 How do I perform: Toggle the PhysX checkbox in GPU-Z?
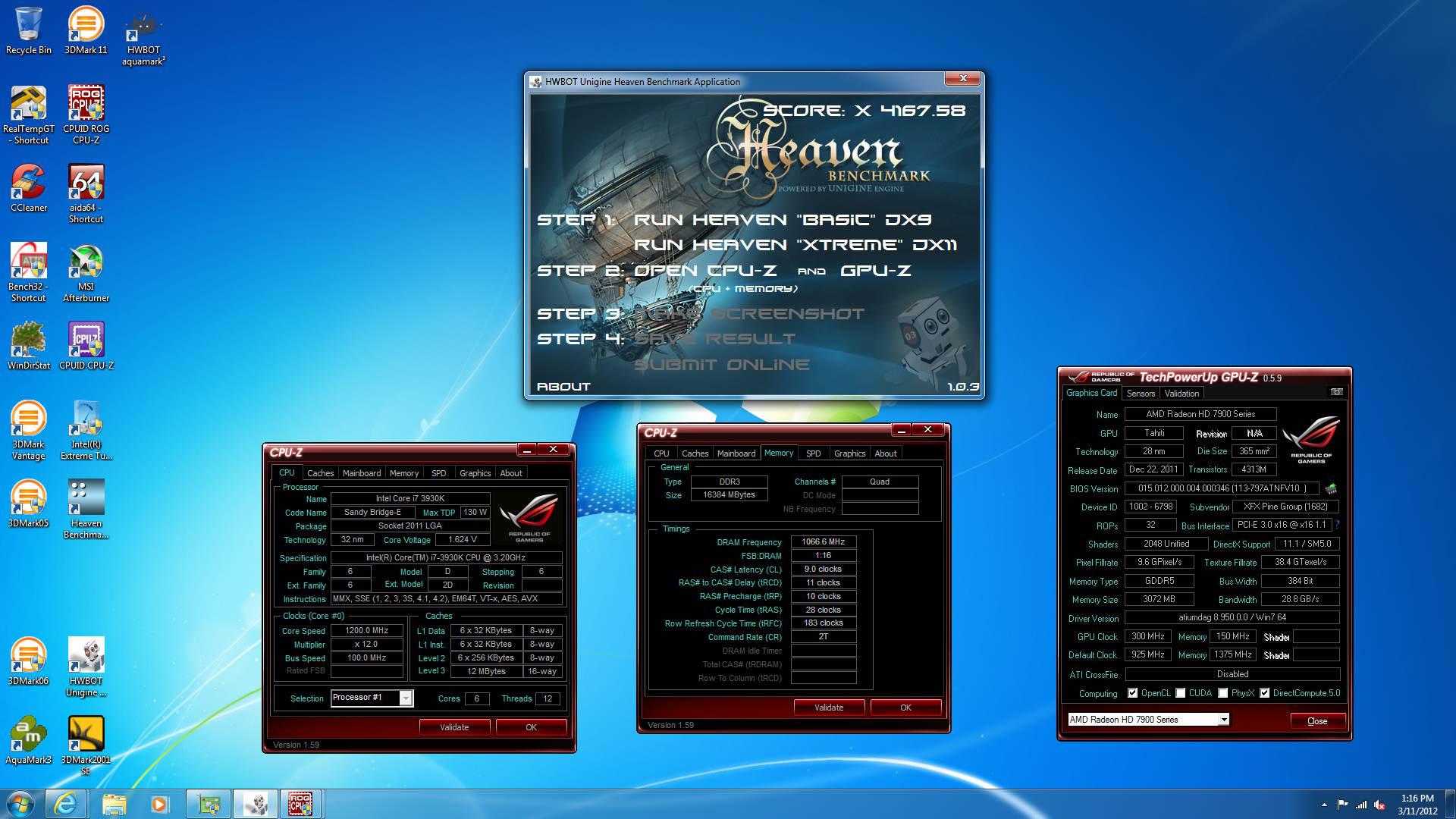[x=1222, y=693]
